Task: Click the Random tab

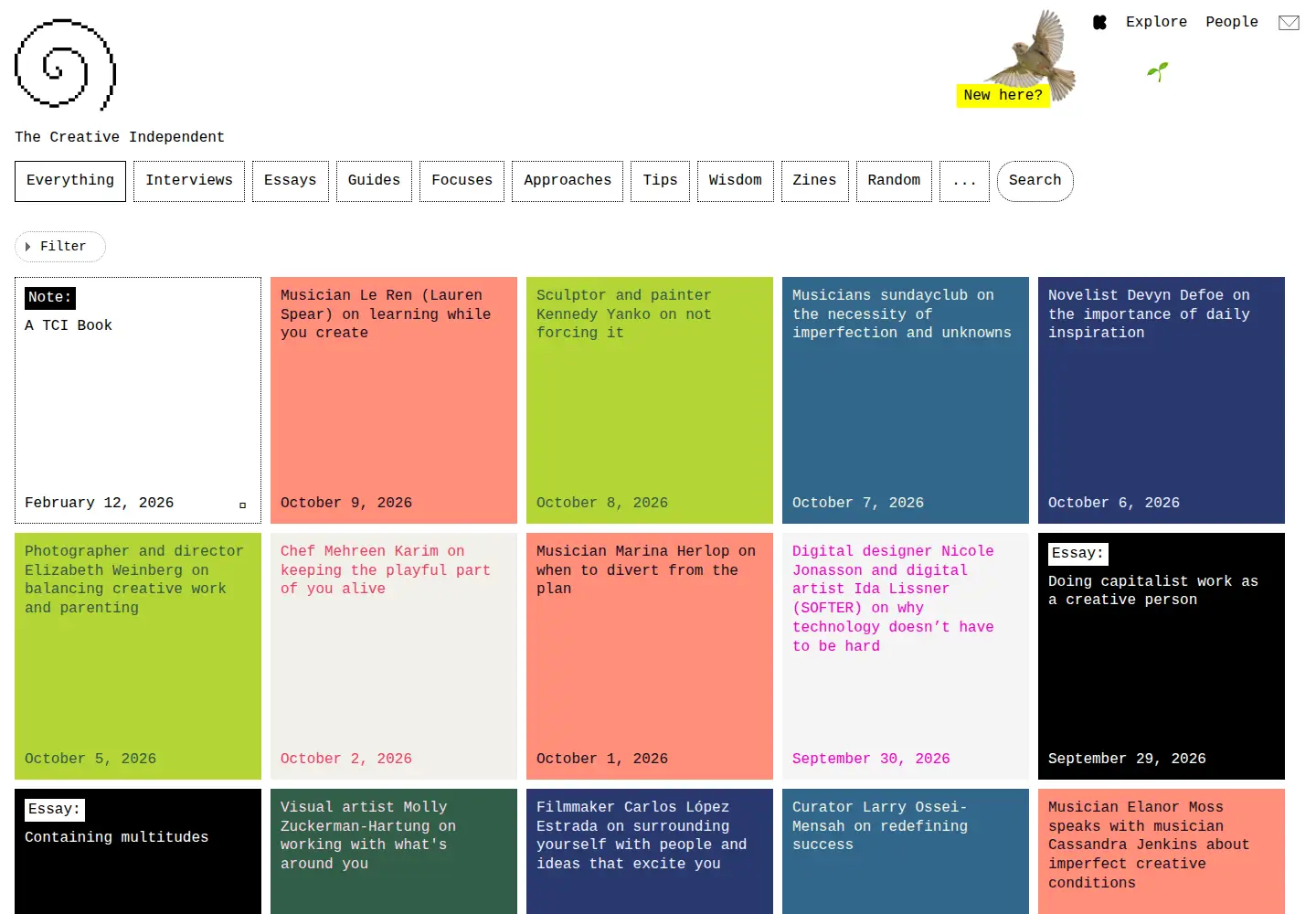Action: coord(894,181)
